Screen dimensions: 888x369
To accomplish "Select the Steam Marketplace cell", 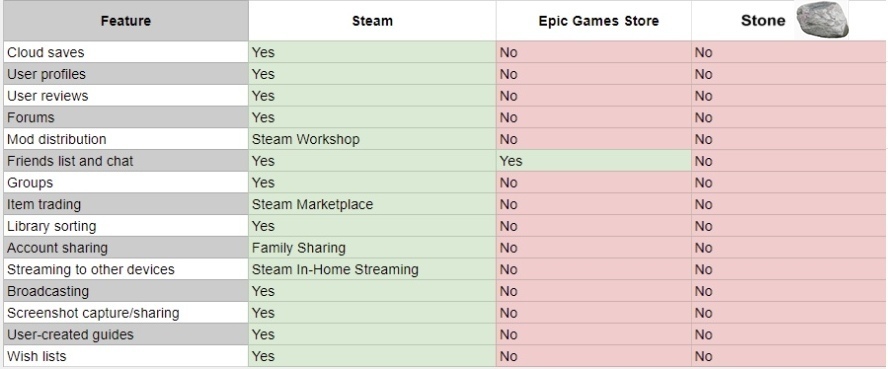I will pos(372,204).
